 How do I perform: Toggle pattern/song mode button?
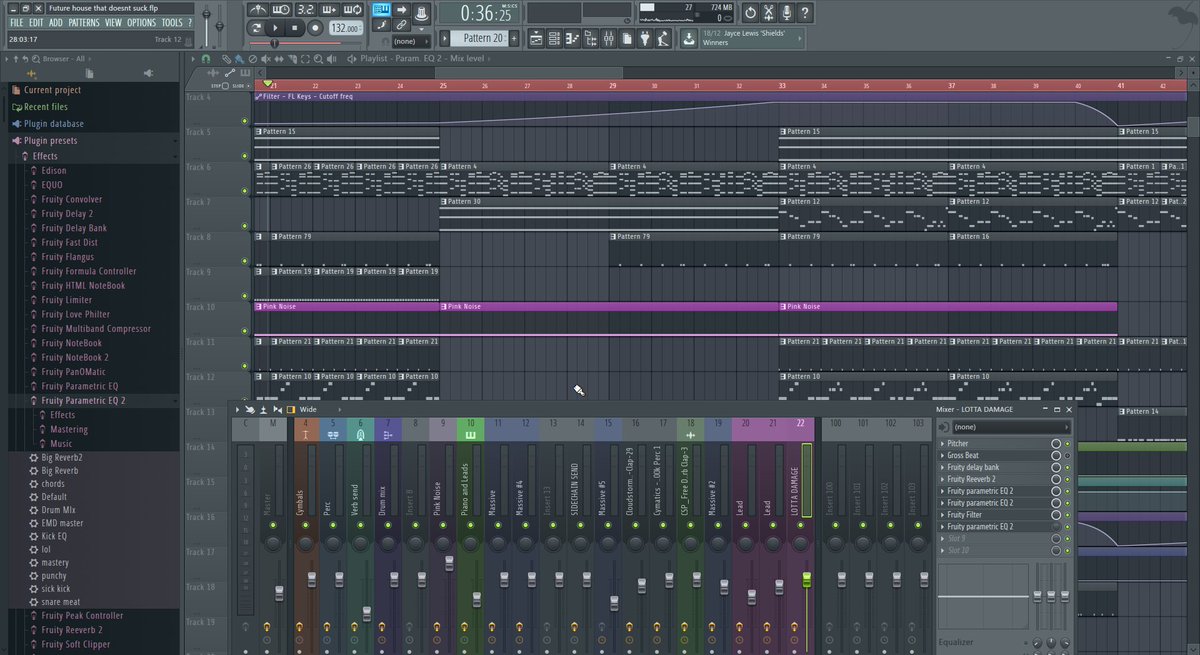coord(257,28)
